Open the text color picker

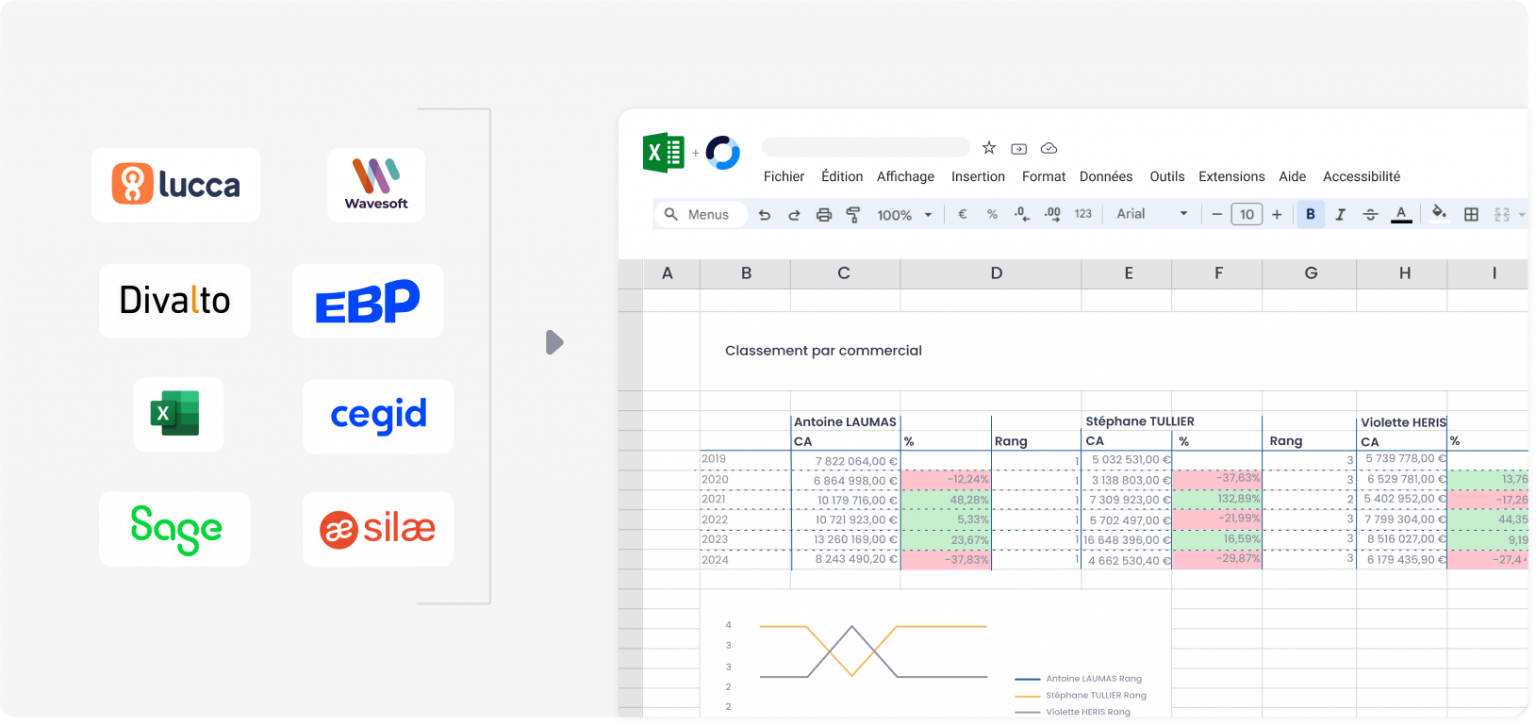click(1401, 214)
